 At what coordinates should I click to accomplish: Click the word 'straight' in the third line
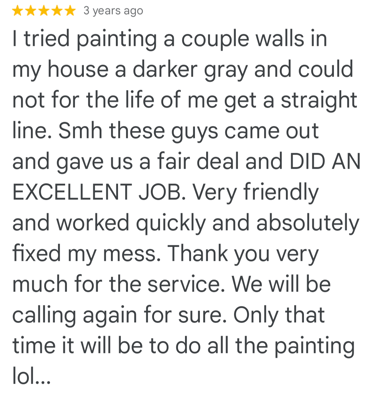point(319,101)
